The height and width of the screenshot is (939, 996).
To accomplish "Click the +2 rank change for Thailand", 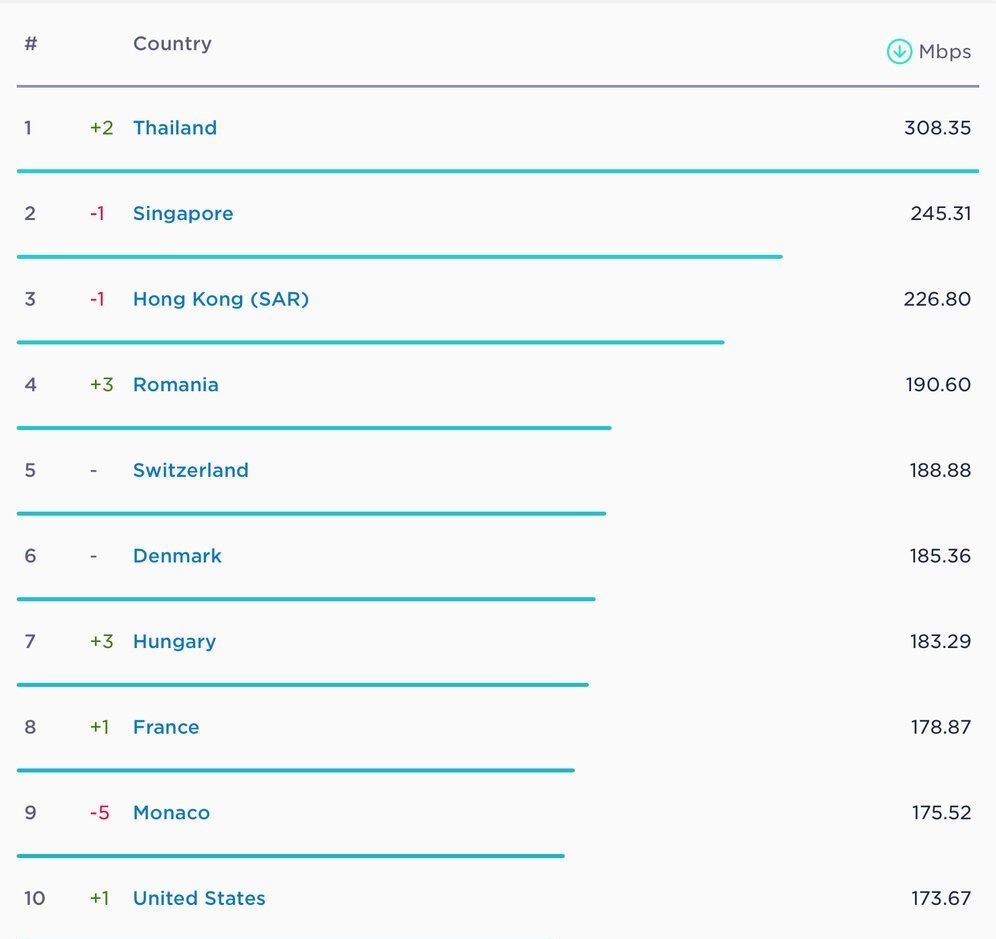I will coord(101,128).
